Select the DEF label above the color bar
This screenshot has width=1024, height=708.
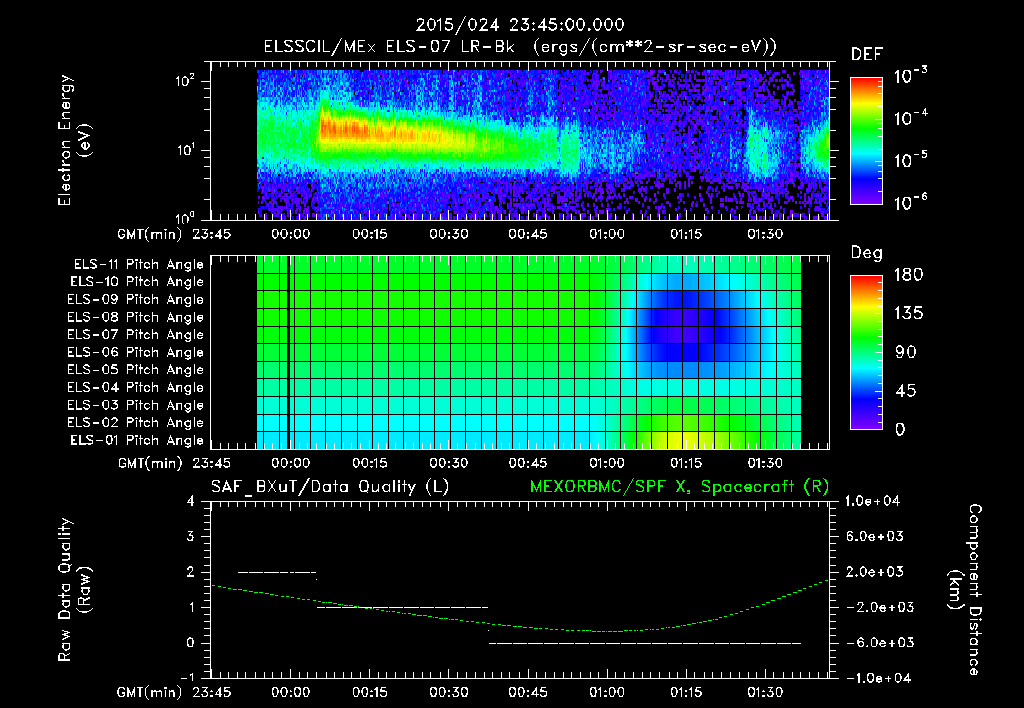tap(867, 55)
